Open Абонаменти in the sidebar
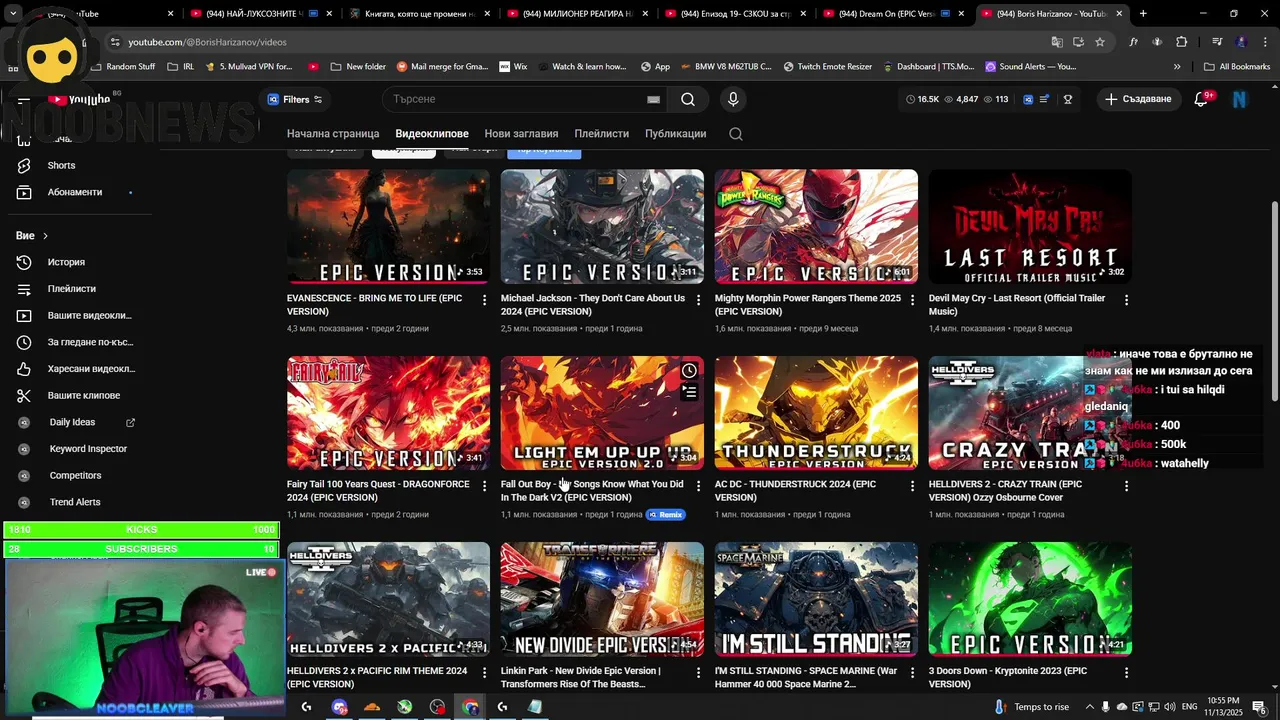1280x720 pixels. 76,192
